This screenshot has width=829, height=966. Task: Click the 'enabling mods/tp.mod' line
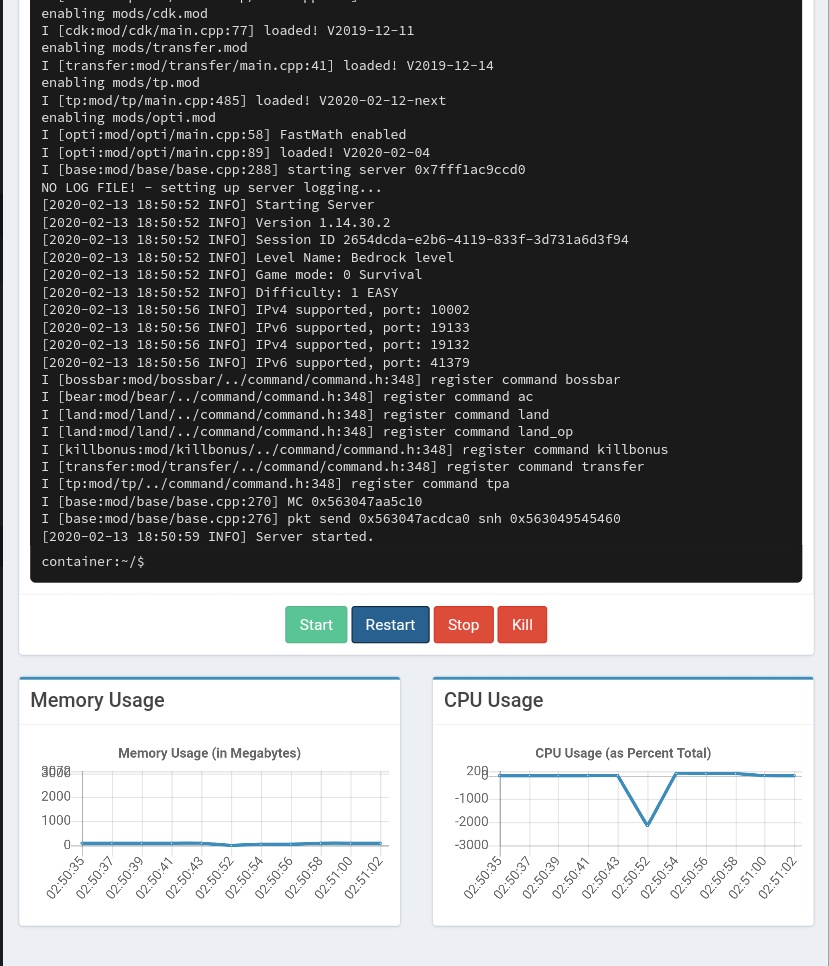click(x=121, y=83)
